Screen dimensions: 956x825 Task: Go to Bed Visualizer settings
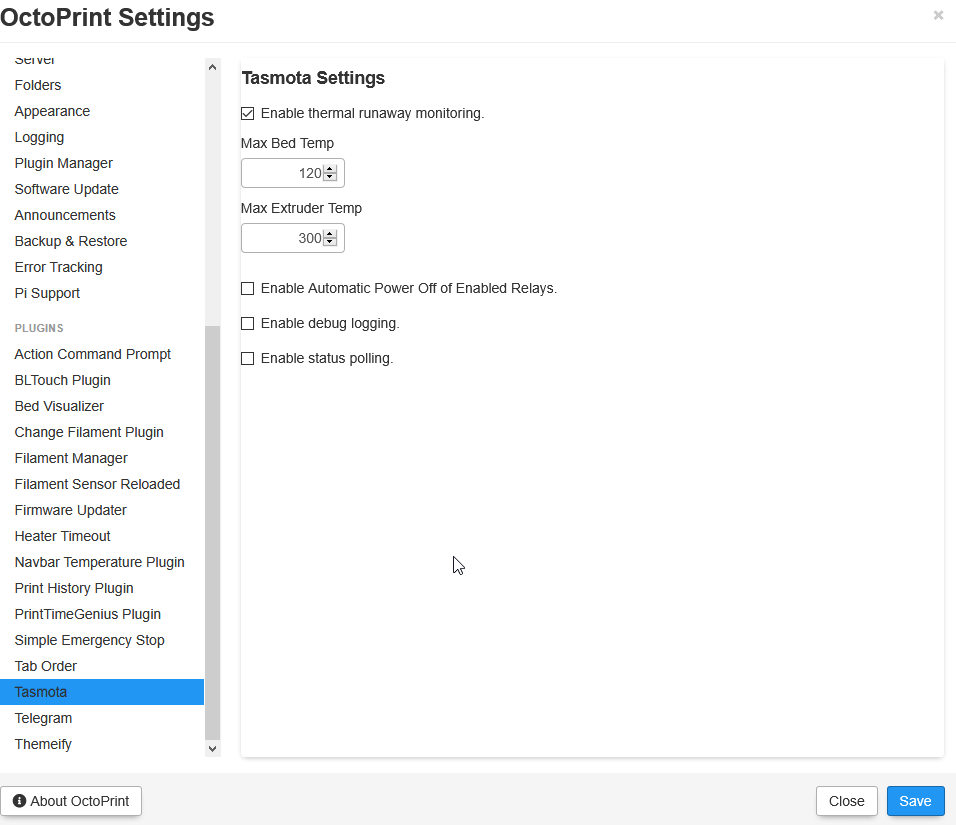58,406
